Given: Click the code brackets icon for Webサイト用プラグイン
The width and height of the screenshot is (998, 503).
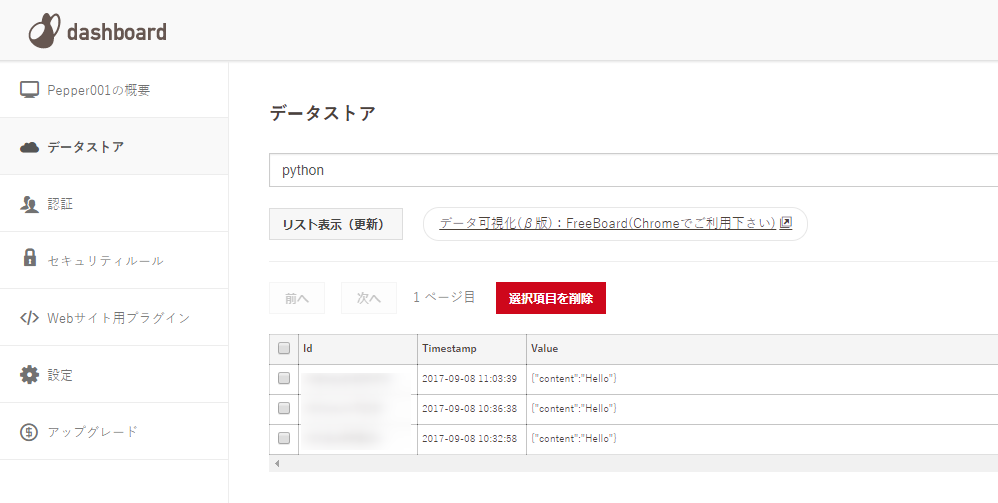Looking at the screenshot, I should (x=30, y=318).
